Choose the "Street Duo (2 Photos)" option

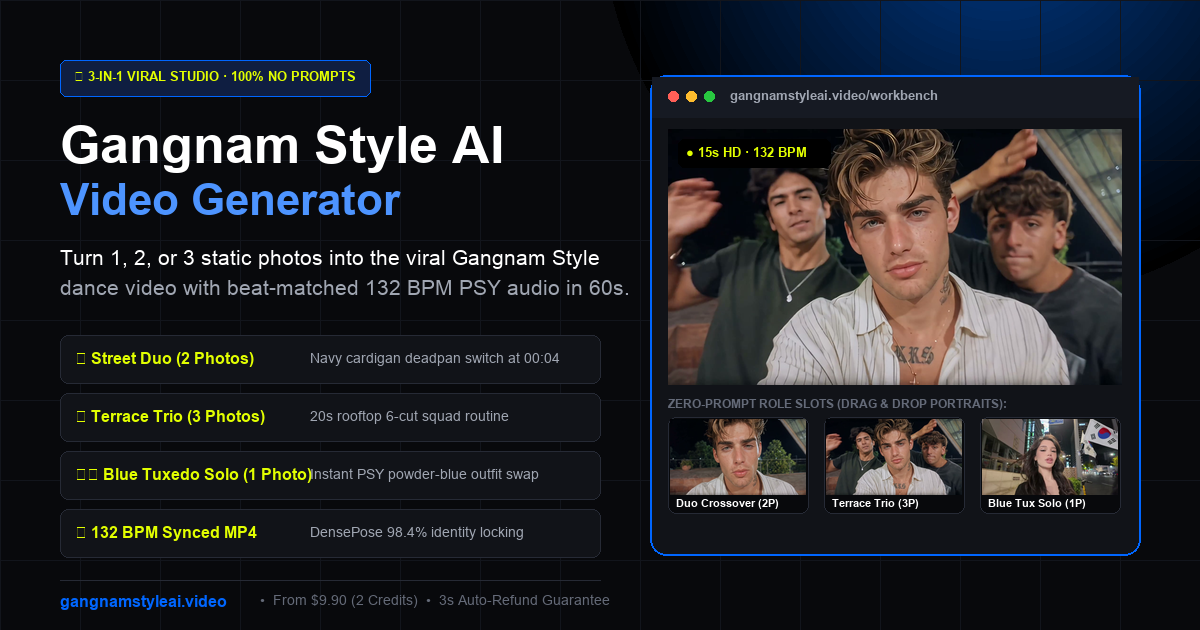[x=330, y=359]
